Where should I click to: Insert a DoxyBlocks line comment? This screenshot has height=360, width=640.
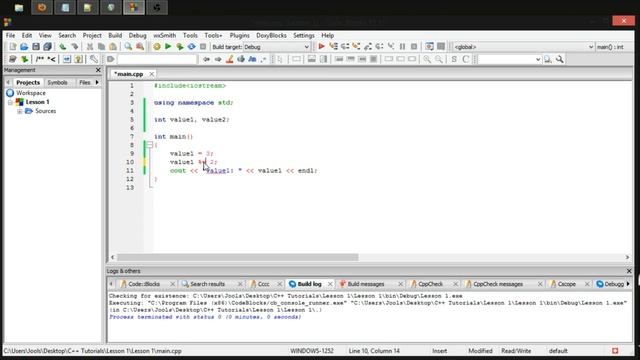pyautogui.click(x=51, y=60)
